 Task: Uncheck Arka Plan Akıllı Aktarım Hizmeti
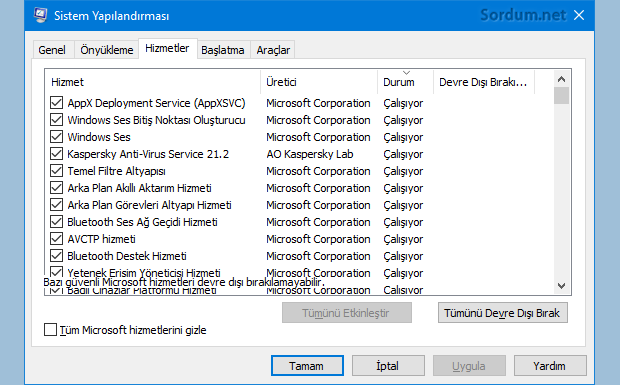[x=57, y=188]
